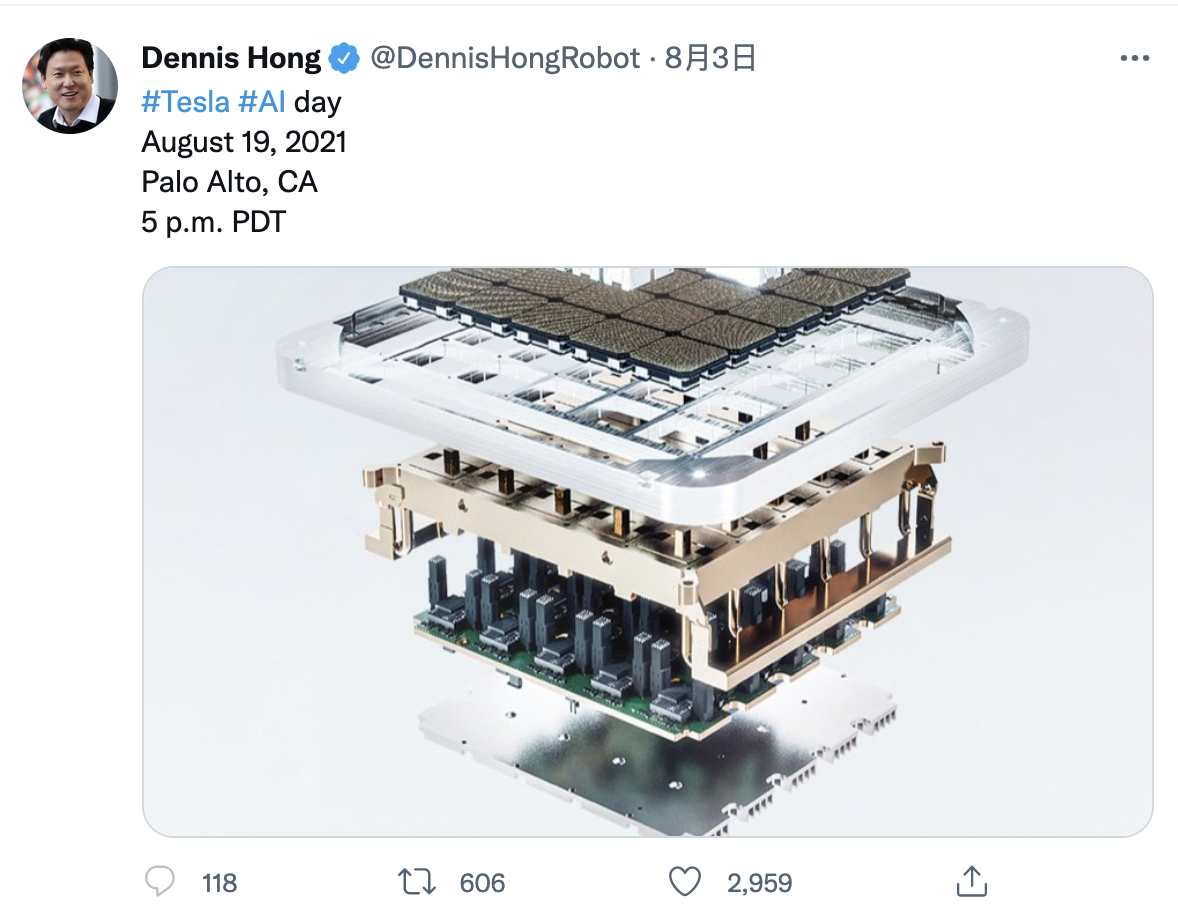This screenshot has width=1178, height=924.
Task: Click the 2,959 likes count
Action: (x=760, y=883)
